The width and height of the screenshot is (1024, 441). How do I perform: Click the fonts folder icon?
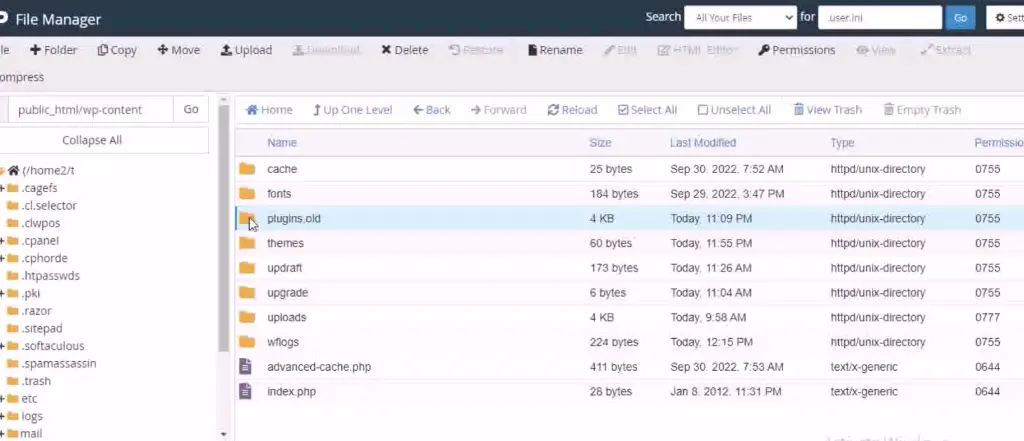(247, 193)
